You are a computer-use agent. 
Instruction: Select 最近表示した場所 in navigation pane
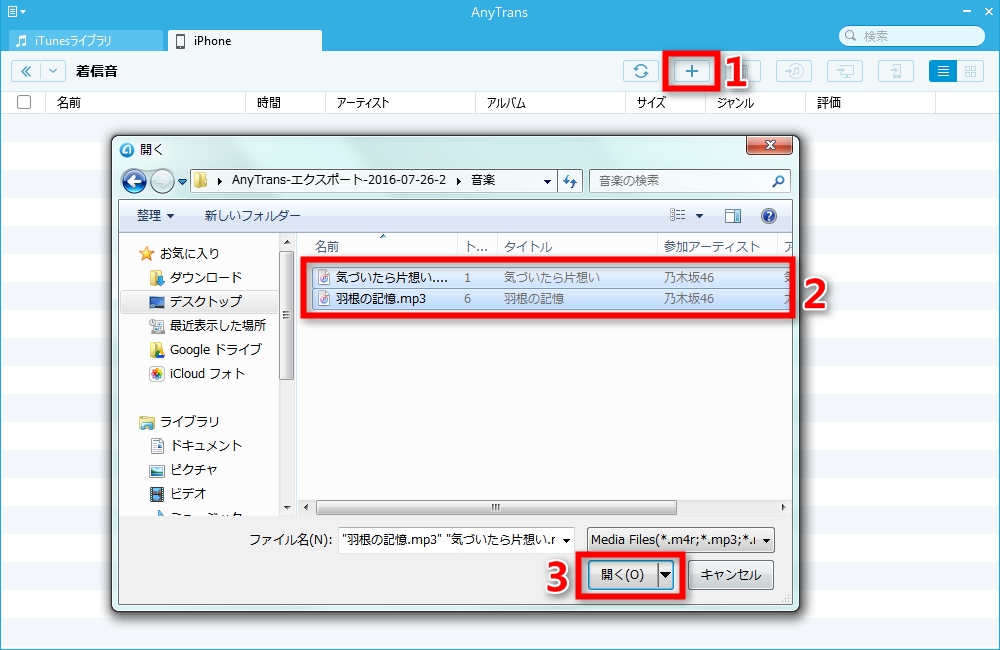tap(207, 325)
